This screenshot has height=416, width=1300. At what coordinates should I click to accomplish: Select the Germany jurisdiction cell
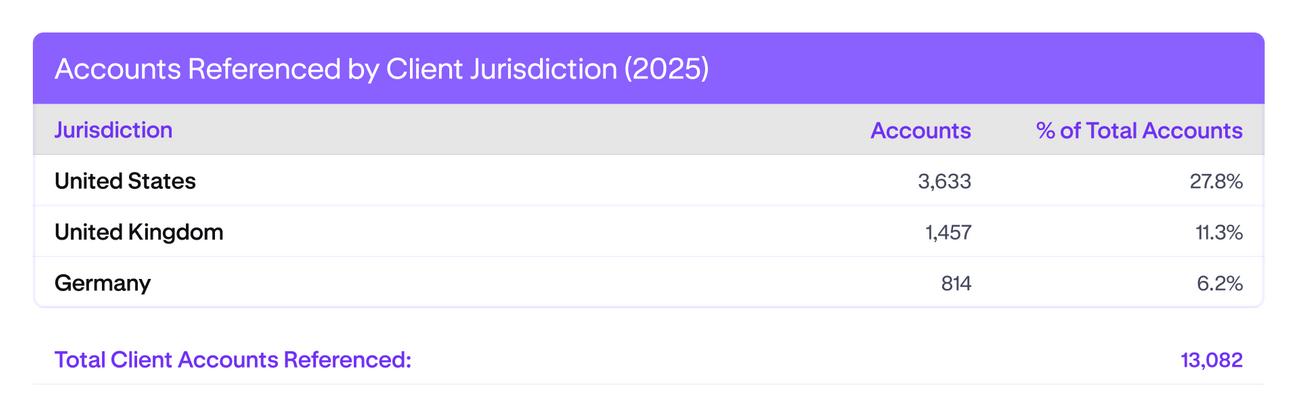(102, 283)
